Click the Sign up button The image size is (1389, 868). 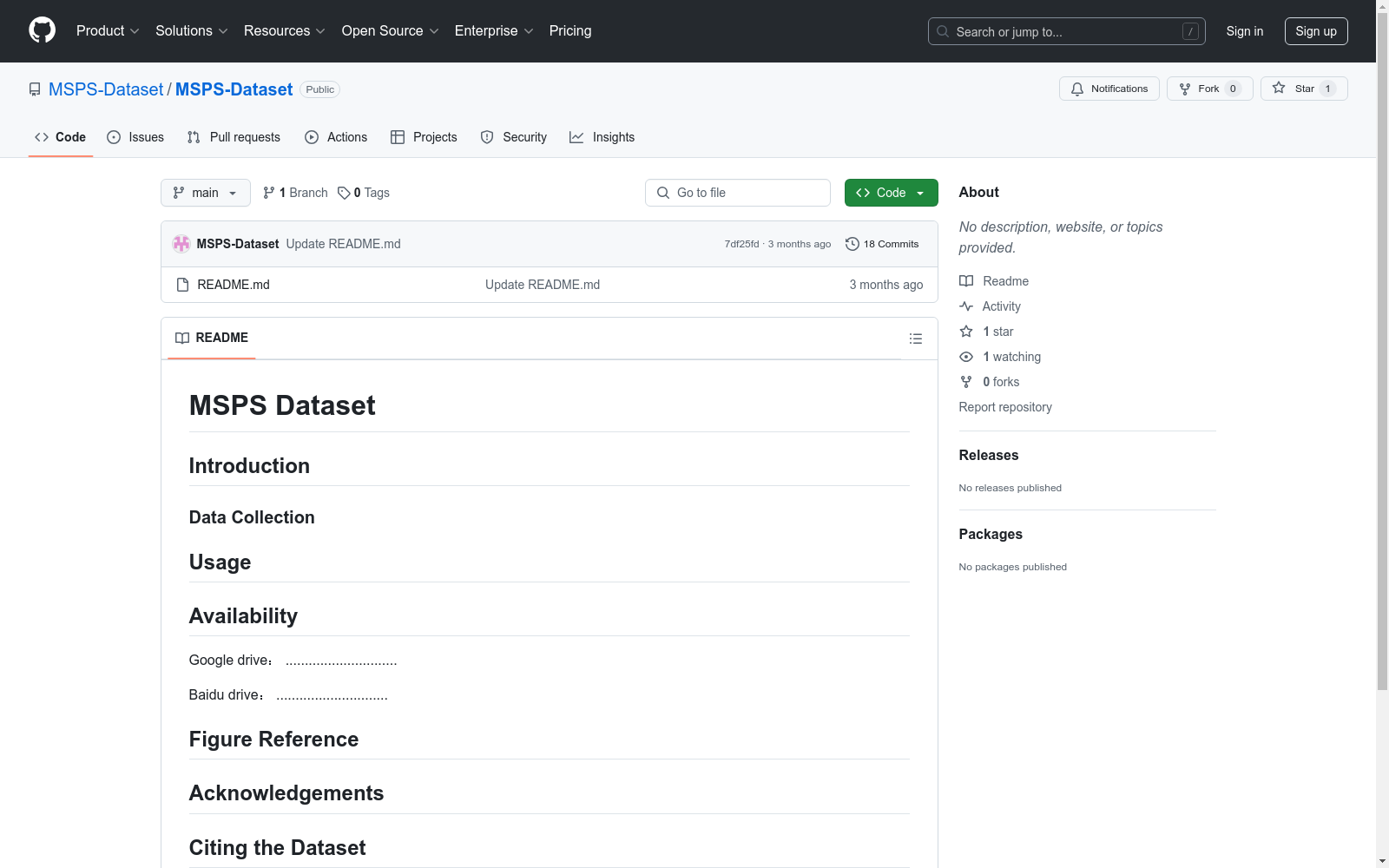point(1316,31)
